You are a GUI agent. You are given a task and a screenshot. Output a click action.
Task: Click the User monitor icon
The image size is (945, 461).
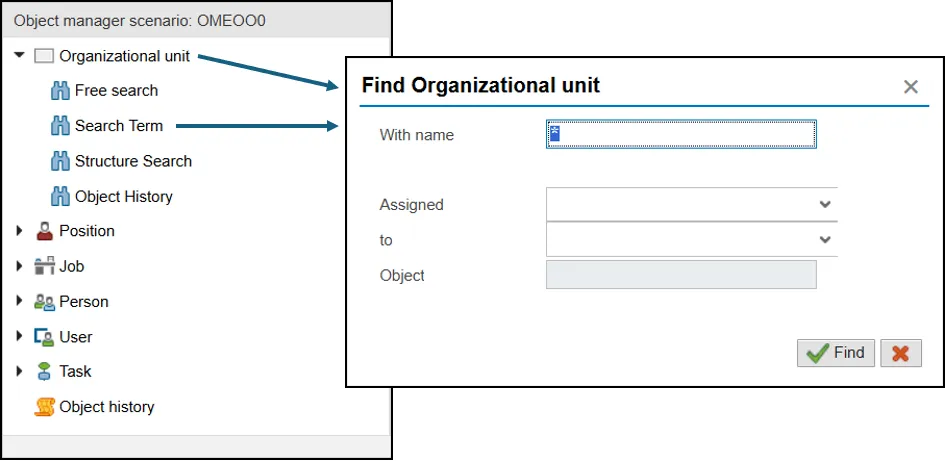(x=44, y=337)
